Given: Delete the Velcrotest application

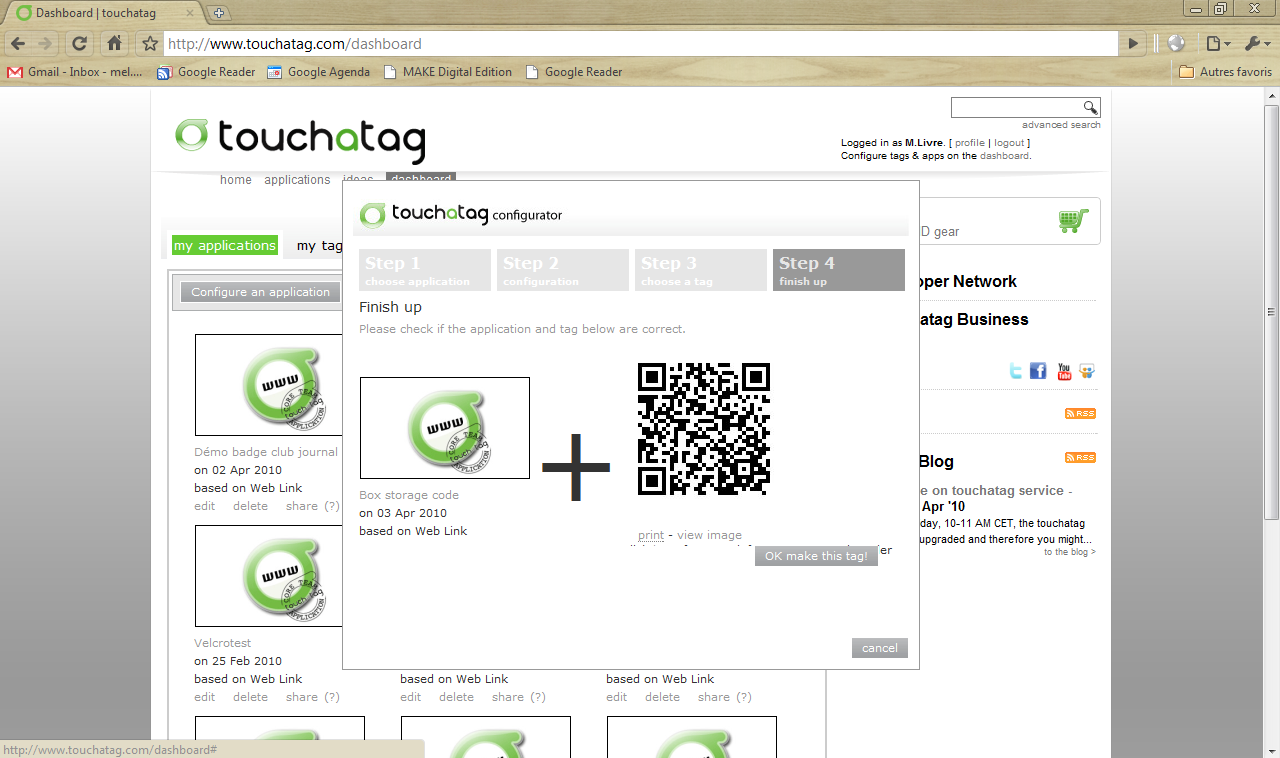Looking at the screenshot, I should coord(251,697).
